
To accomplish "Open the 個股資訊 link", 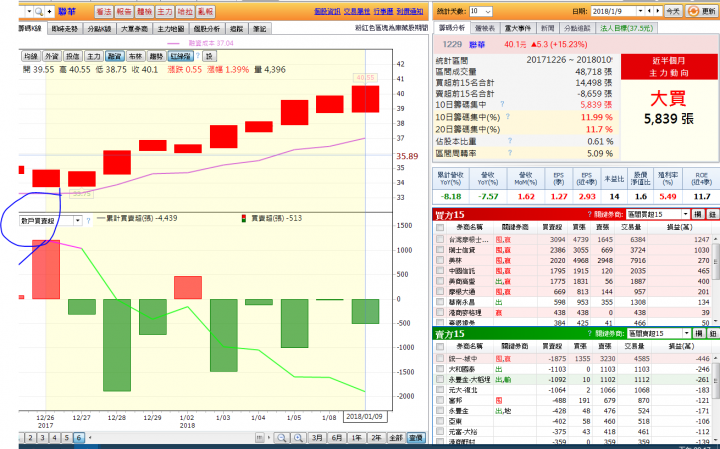I will 327,11.
